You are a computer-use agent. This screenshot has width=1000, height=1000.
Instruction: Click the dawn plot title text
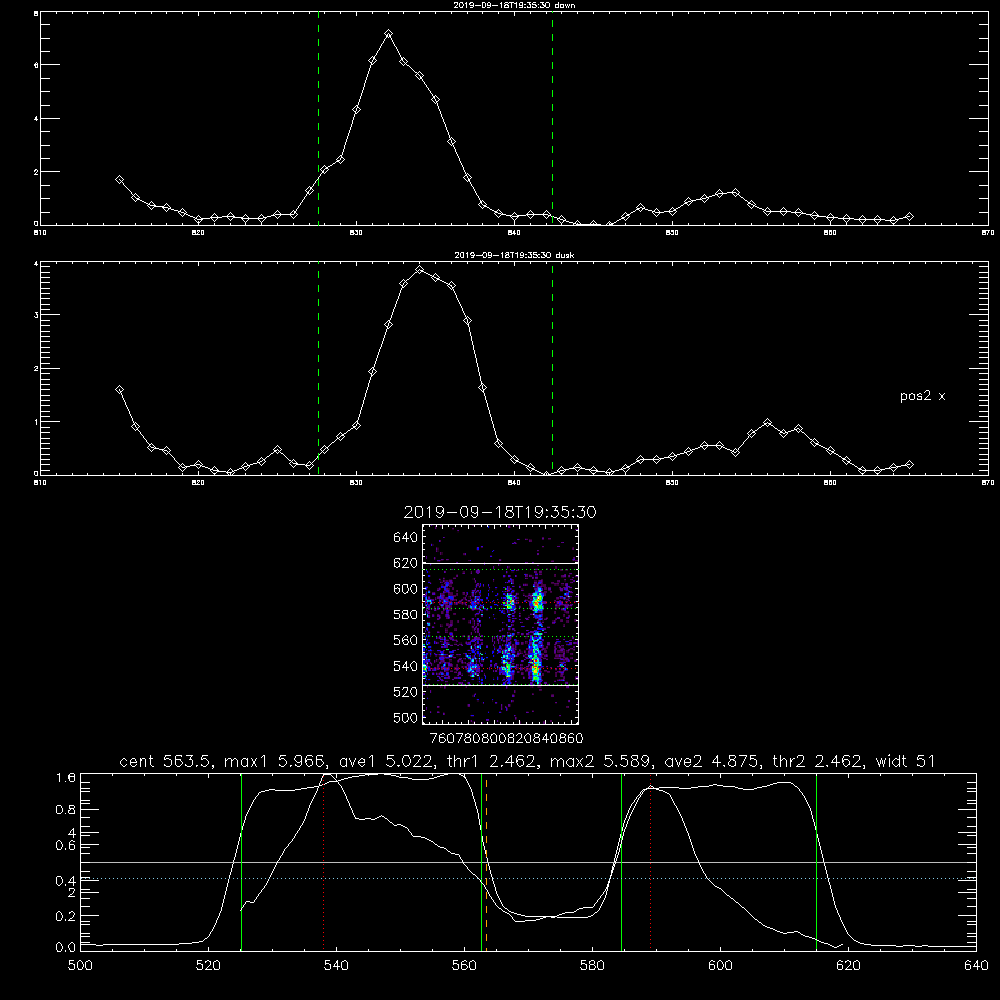(x=514, y=5)
